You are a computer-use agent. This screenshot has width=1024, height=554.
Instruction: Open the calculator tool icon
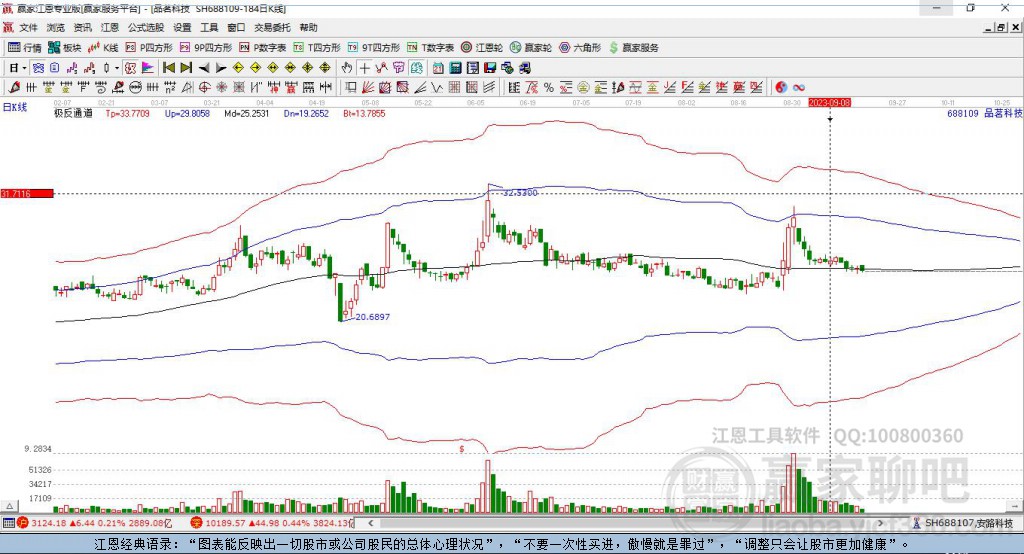pos(455,68)
